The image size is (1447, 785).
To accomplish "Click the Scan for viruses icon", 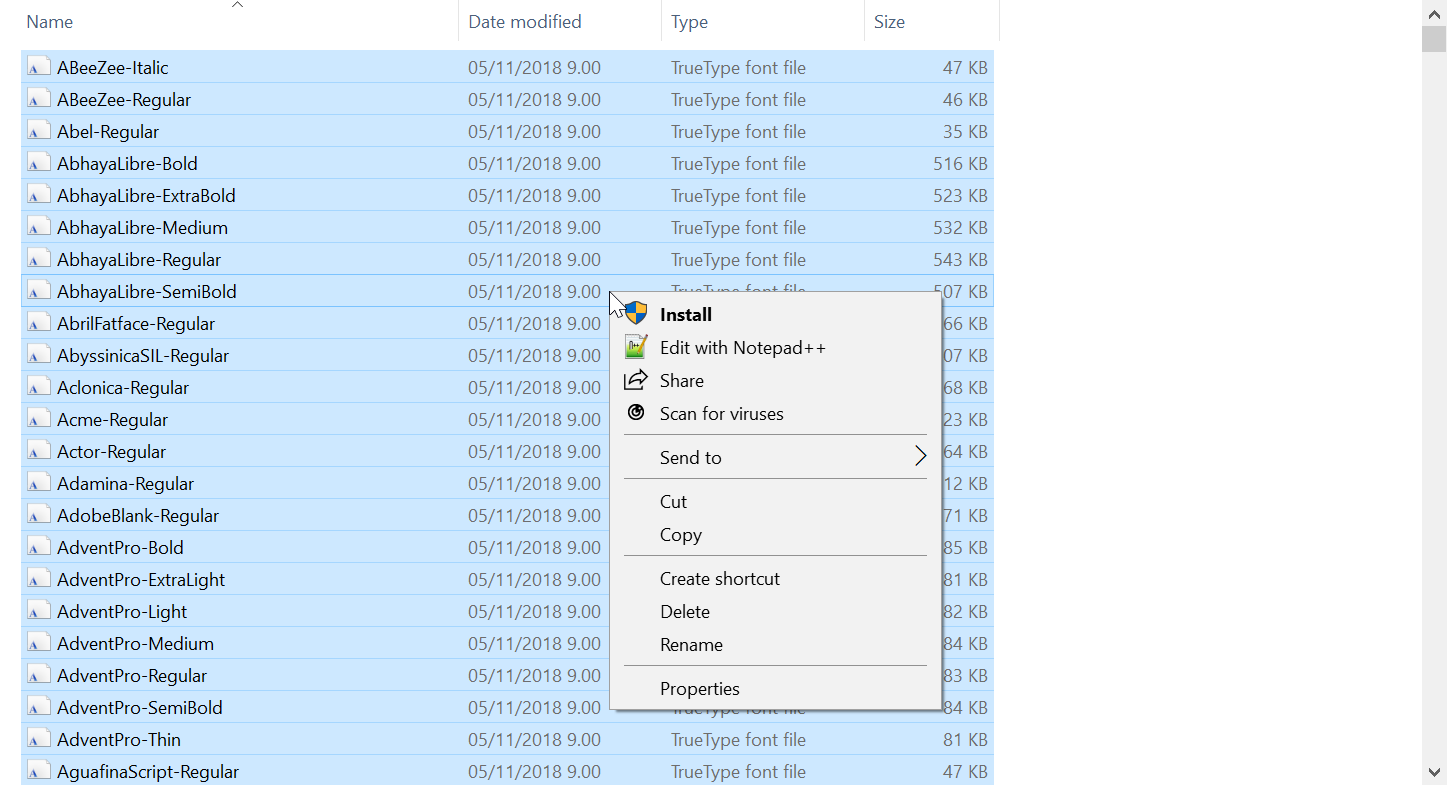I will (636, 413).
